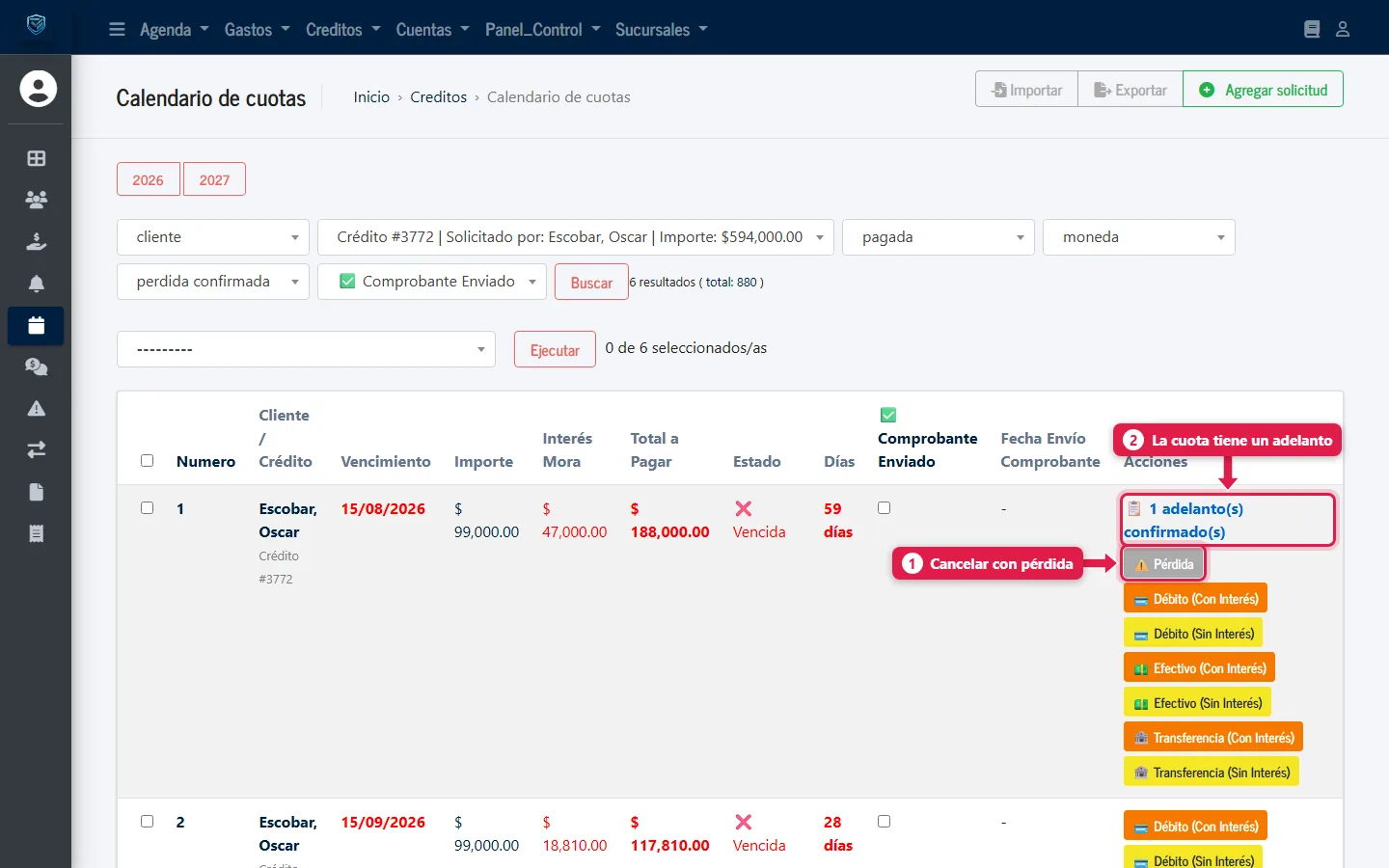Image resolution: width=1389 pixels, height=868 pixels.
Task: Open the transfer arrows icon in the sidebar
Action: 37,449
